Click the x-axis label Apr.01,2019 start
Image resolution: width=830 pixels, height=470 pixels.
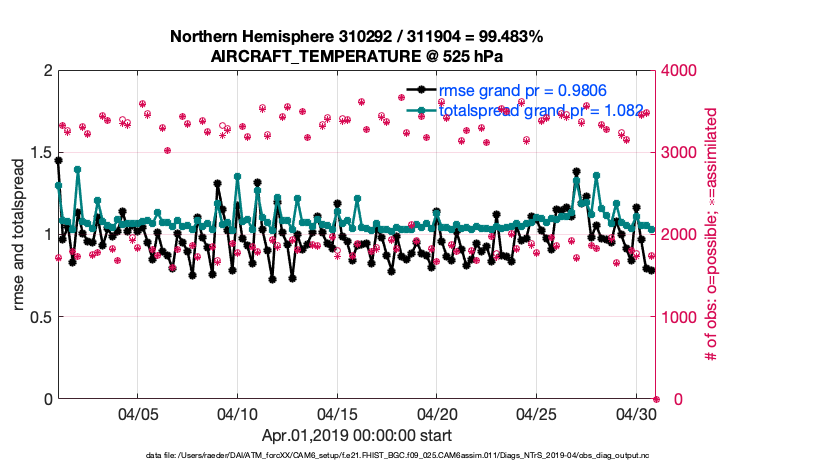point(356,436)
